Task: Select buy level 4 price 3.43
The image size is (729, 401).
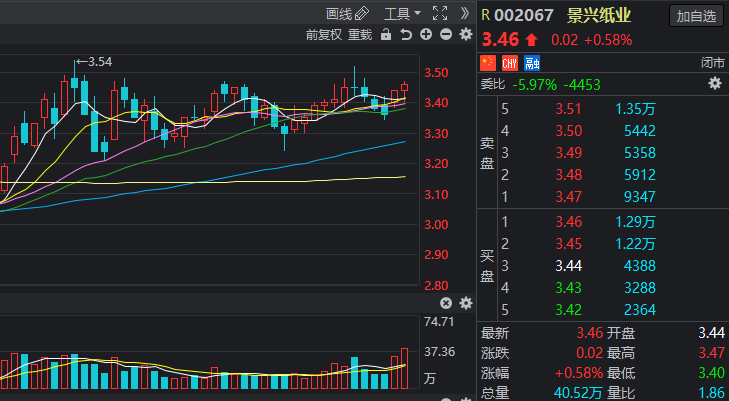Action: click(569, 288)
